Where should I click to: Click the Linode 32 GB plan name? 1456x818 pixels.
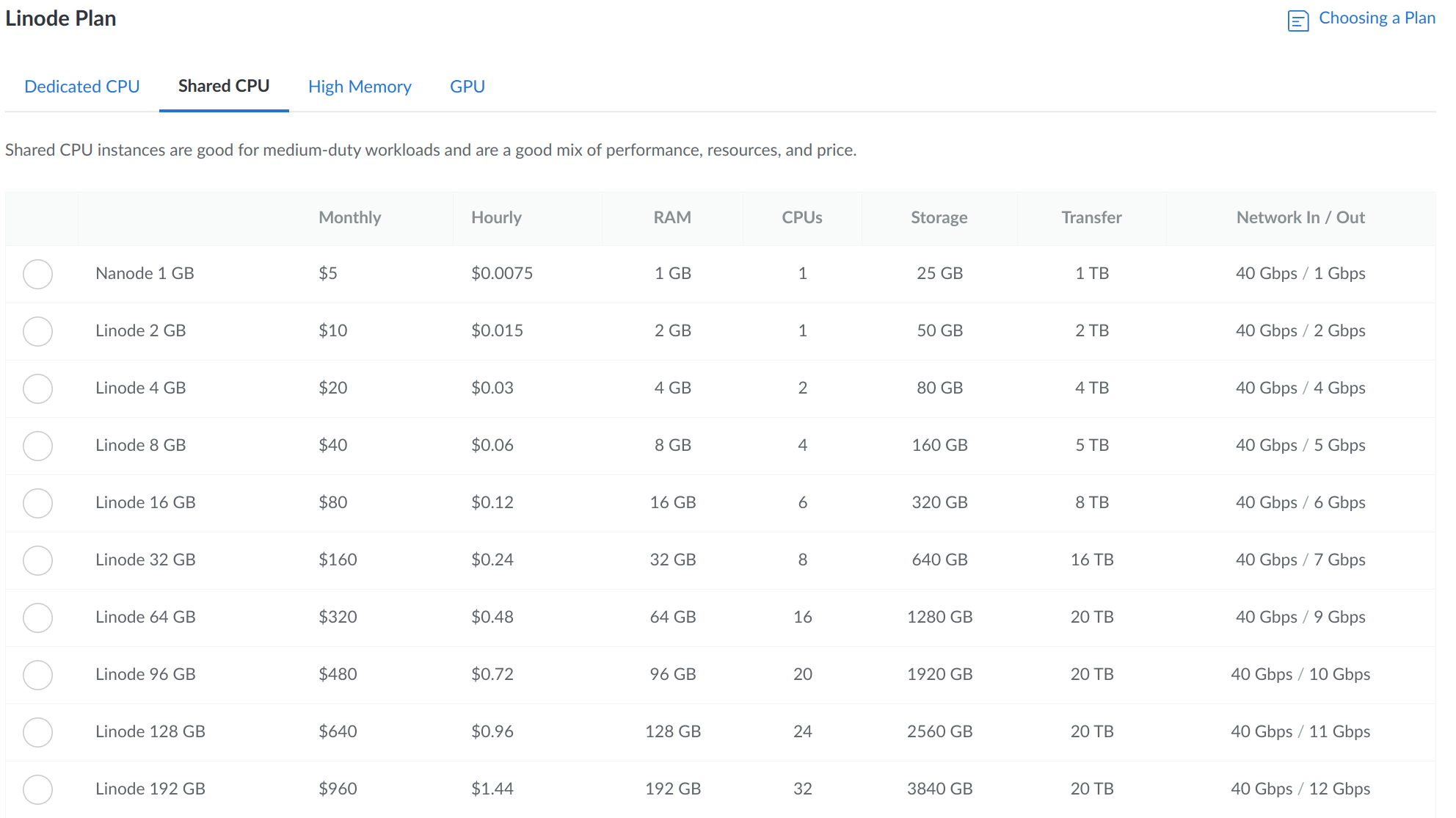pyautogui.click(x=145, y=560)
